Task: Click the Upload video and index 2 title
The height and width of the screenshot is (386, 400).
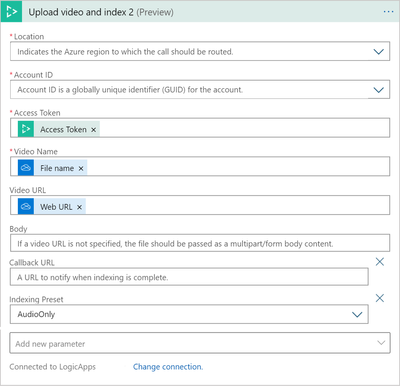Action: 81,12
